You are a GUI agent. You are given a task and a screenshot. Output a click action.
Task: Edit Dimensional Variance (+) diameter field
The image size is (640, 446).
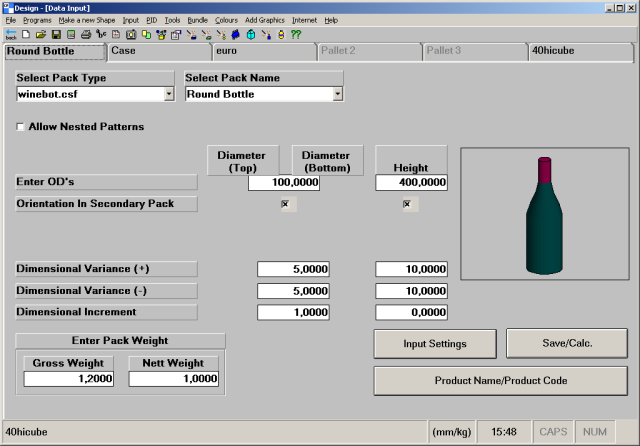pyautogui.click(x=293, y=269)
